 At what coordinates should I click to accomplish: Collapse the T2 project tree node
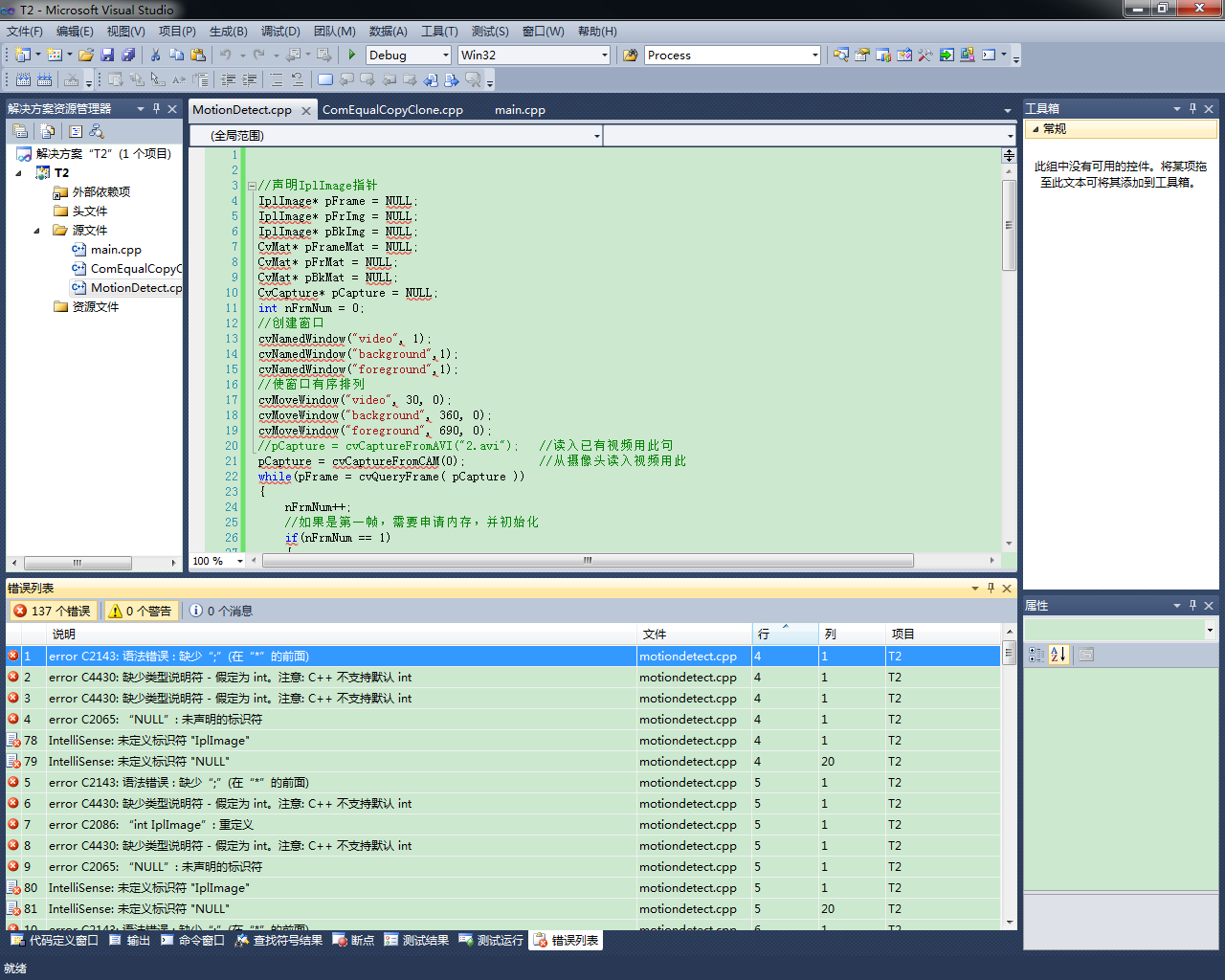[18, 173]
